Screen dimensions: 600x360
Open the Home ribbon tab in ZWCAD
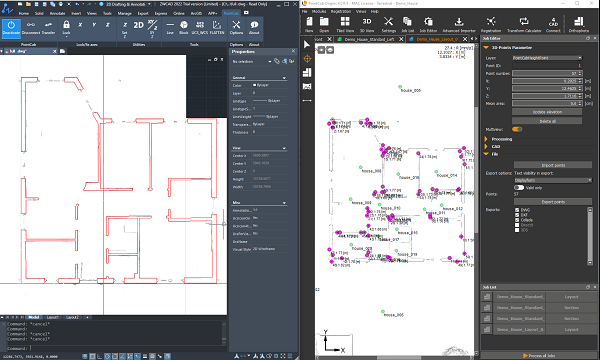(24, 13)
